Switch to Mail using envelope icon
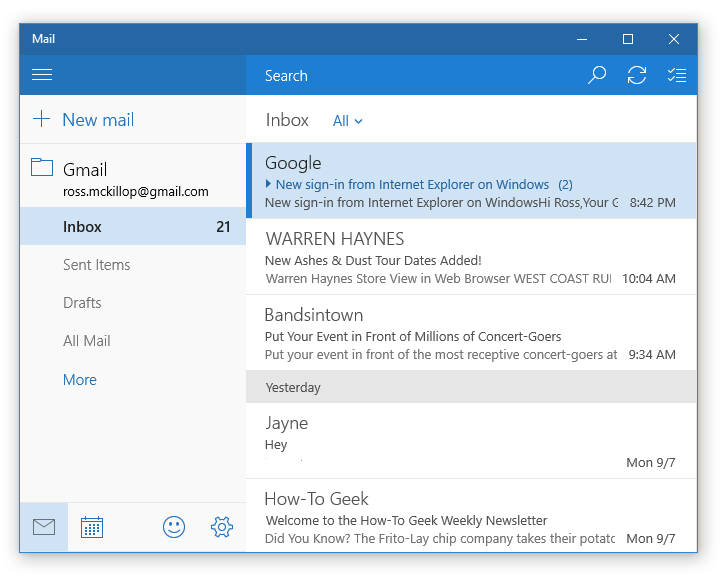The width and height of the screenshot is (728, 584). 44,527
